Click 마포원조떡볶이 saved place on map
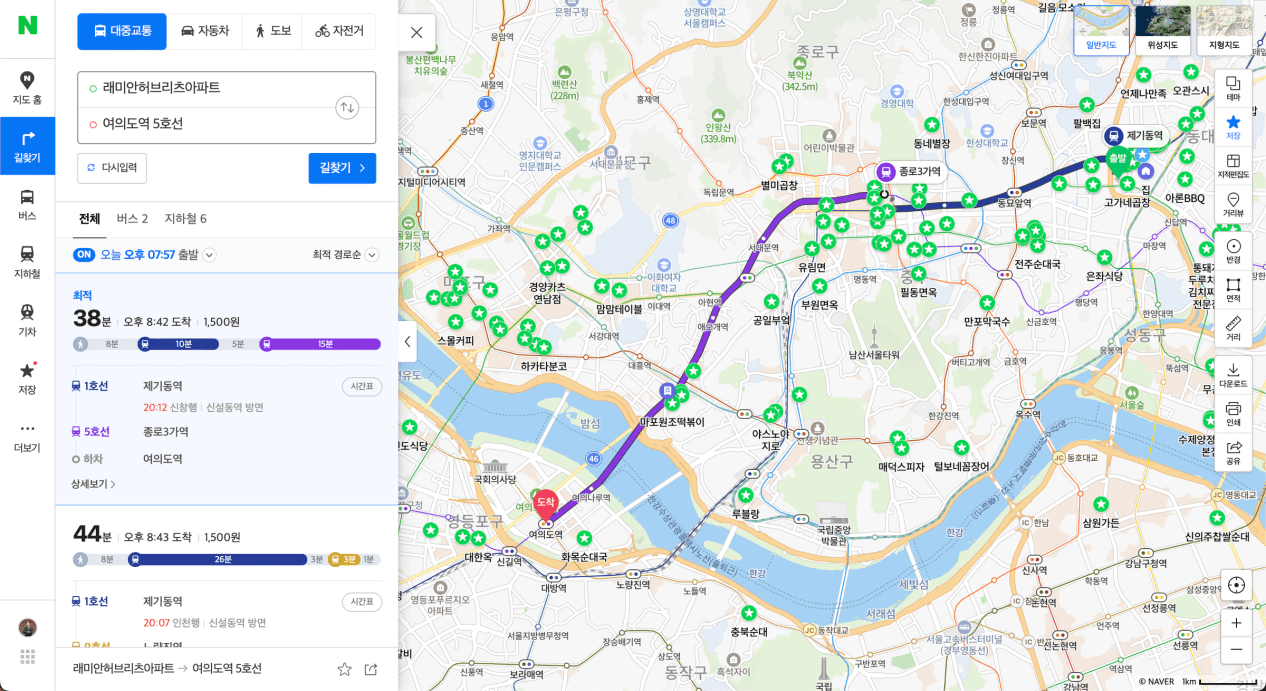Image resolution: width=1266 pixels, height=691 pixels. tap(672, 421)
